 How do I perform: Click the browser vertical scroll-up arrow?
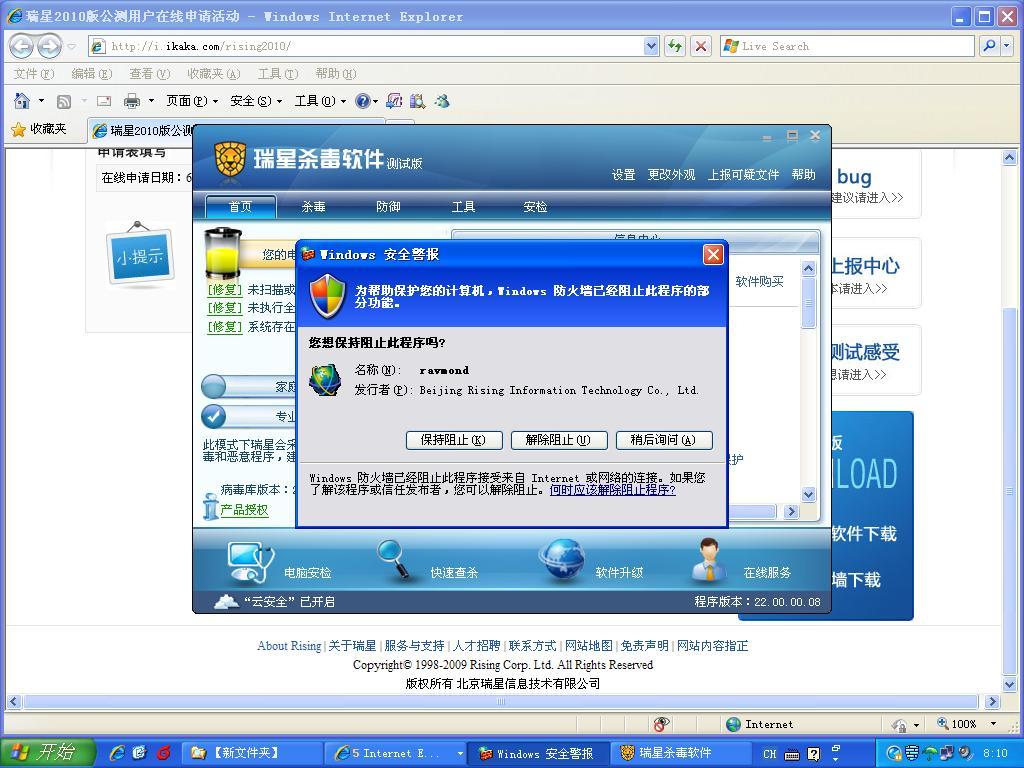pos(1010,157)
